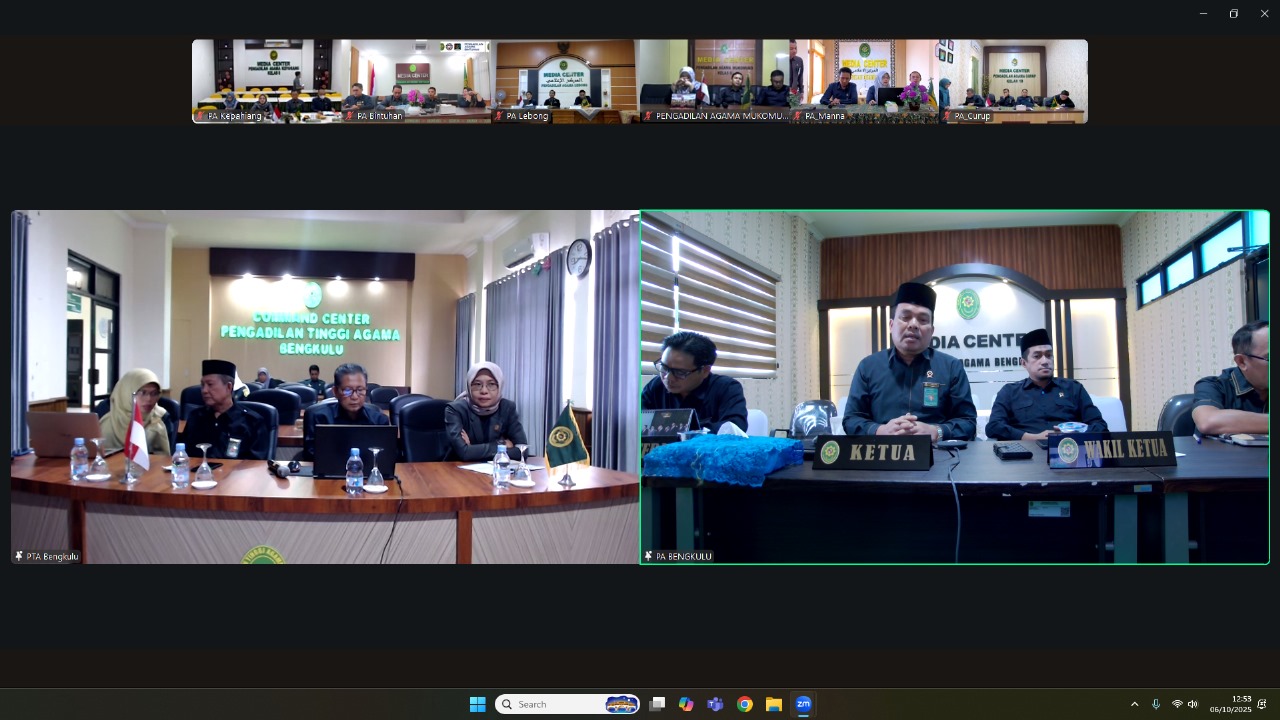Screen dimensions: 1280x720
Task: Select the PA Bintuhan video thumbnail
Action: pos(416,81)
